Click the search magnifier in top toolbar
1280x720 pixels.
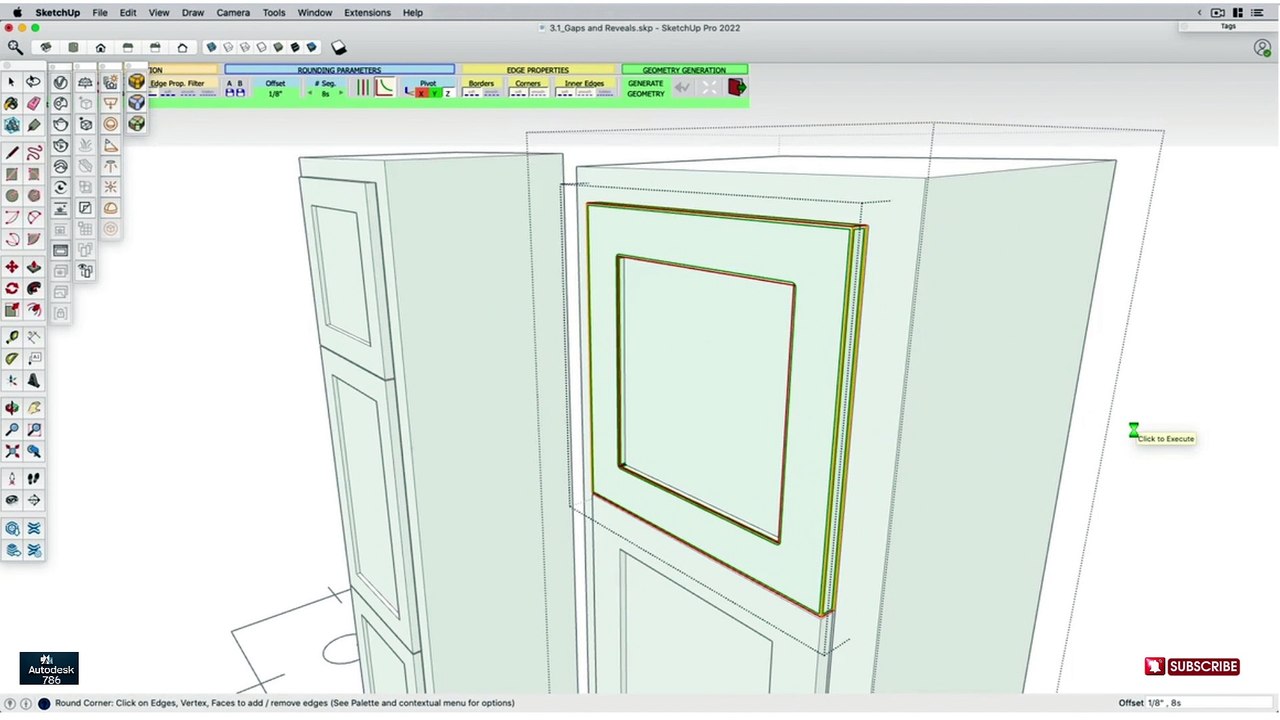pos(15,47)
